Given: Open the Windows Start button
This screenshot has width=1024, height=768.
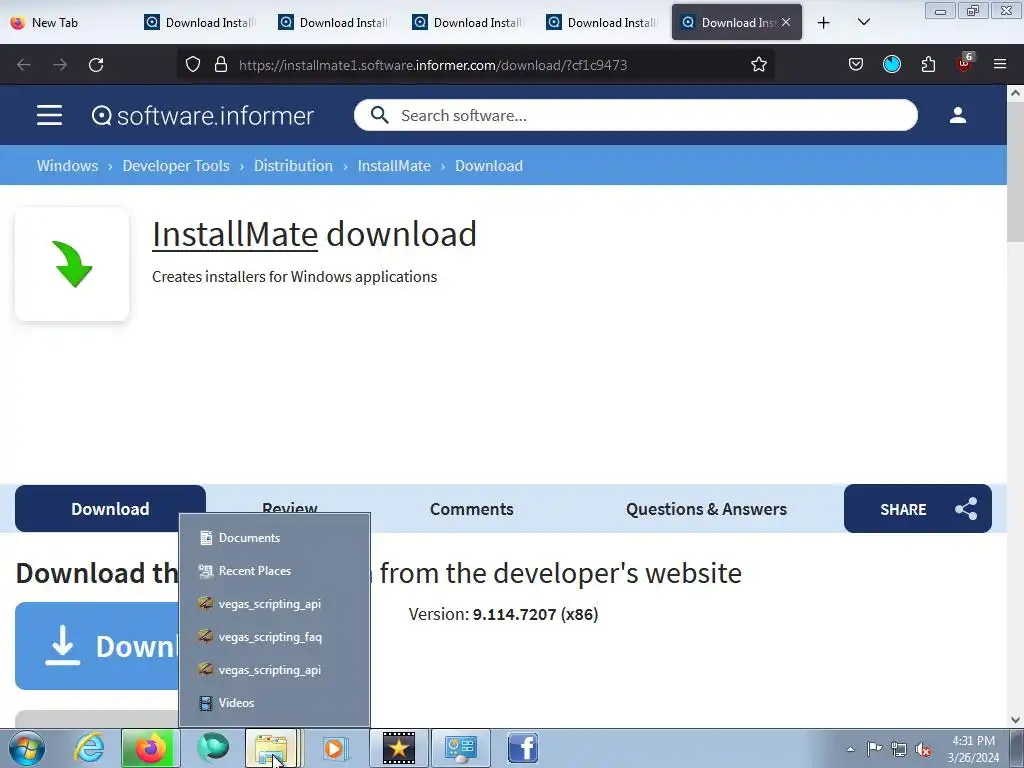Looking at the screenshot, I should tap(27, 748).
